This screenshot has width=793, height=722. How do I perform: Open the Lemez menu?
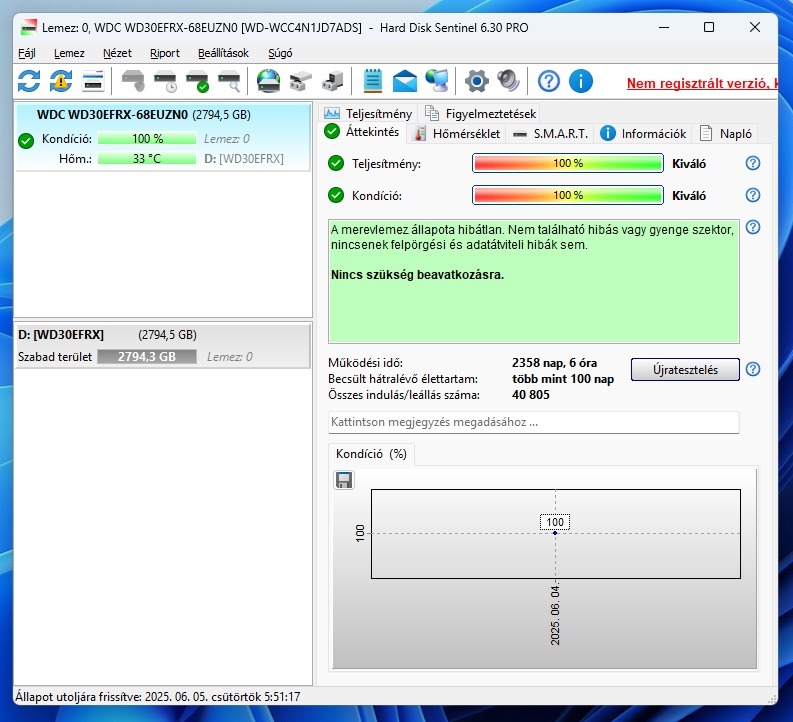pos(69,53)
